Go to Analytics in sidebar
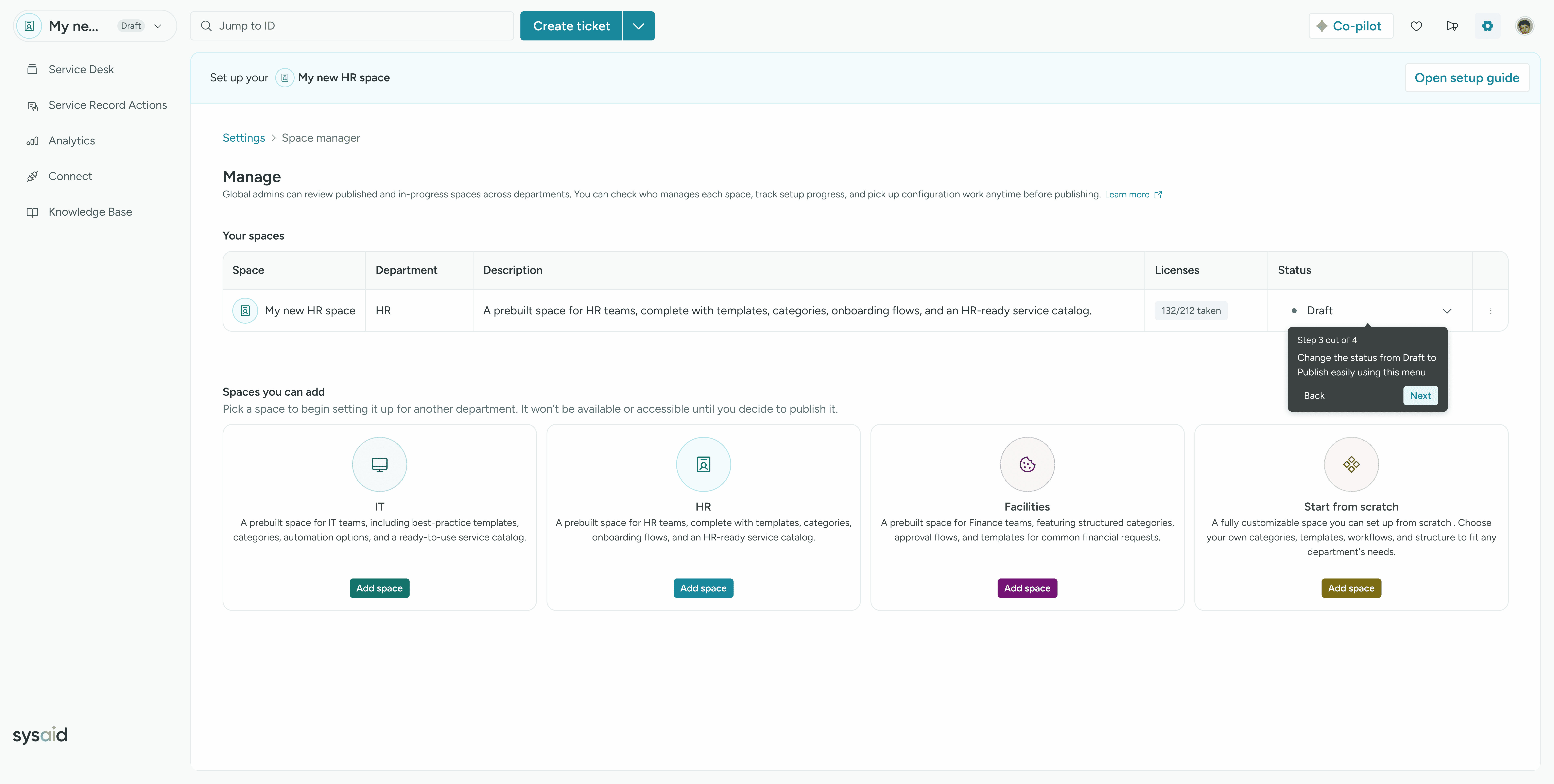This screenshot has height=784, width=1554. [71, 141]
